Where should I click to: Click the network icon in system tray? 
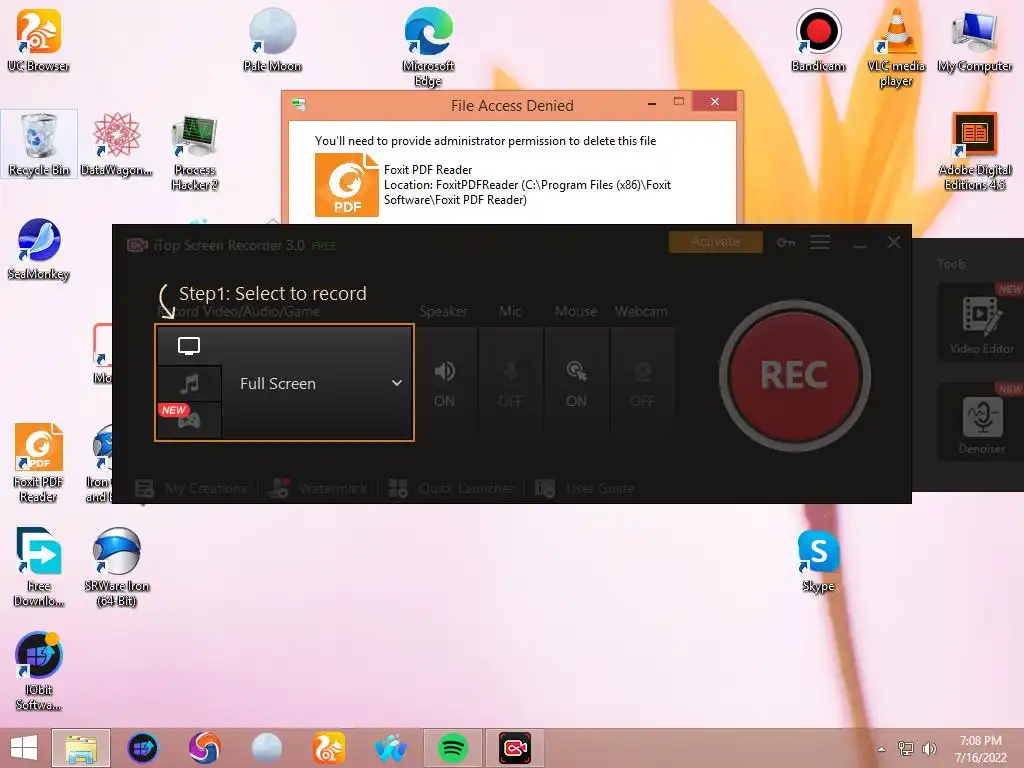pos(906,748)
